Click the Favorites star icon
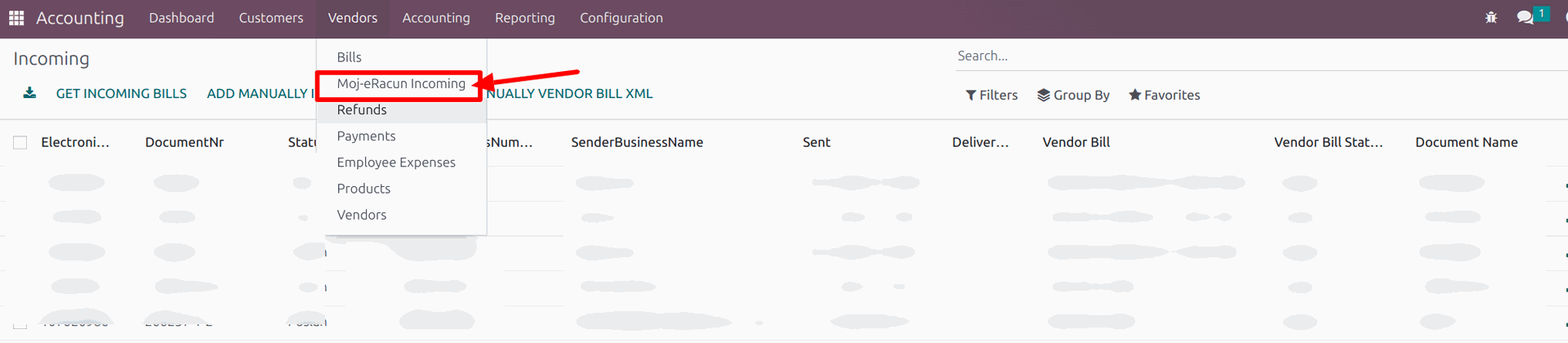1568x343 pixels. pos(1134,96)
